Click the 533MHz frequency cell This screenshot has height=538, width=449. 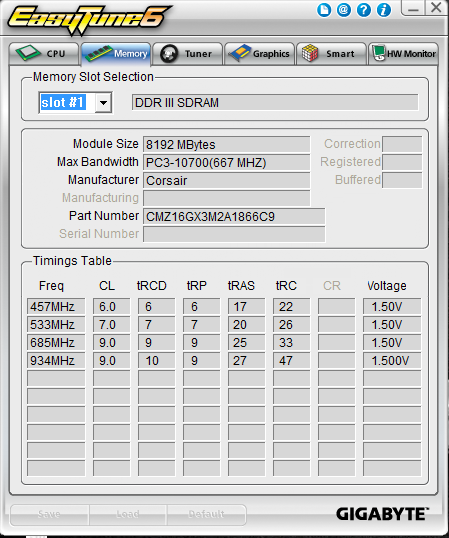pos(56,325)
